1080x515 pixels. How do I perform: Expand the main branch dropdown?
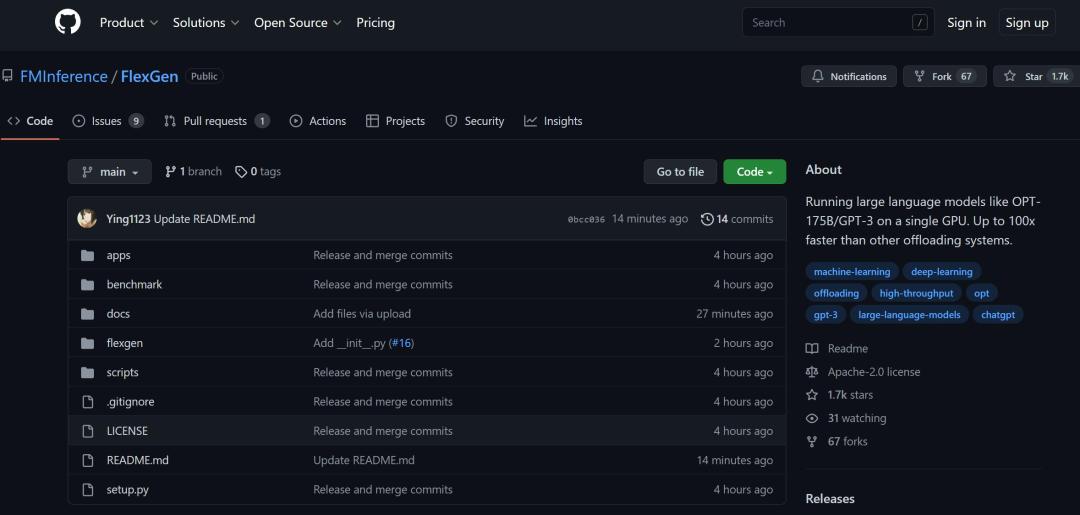(110, 172)
